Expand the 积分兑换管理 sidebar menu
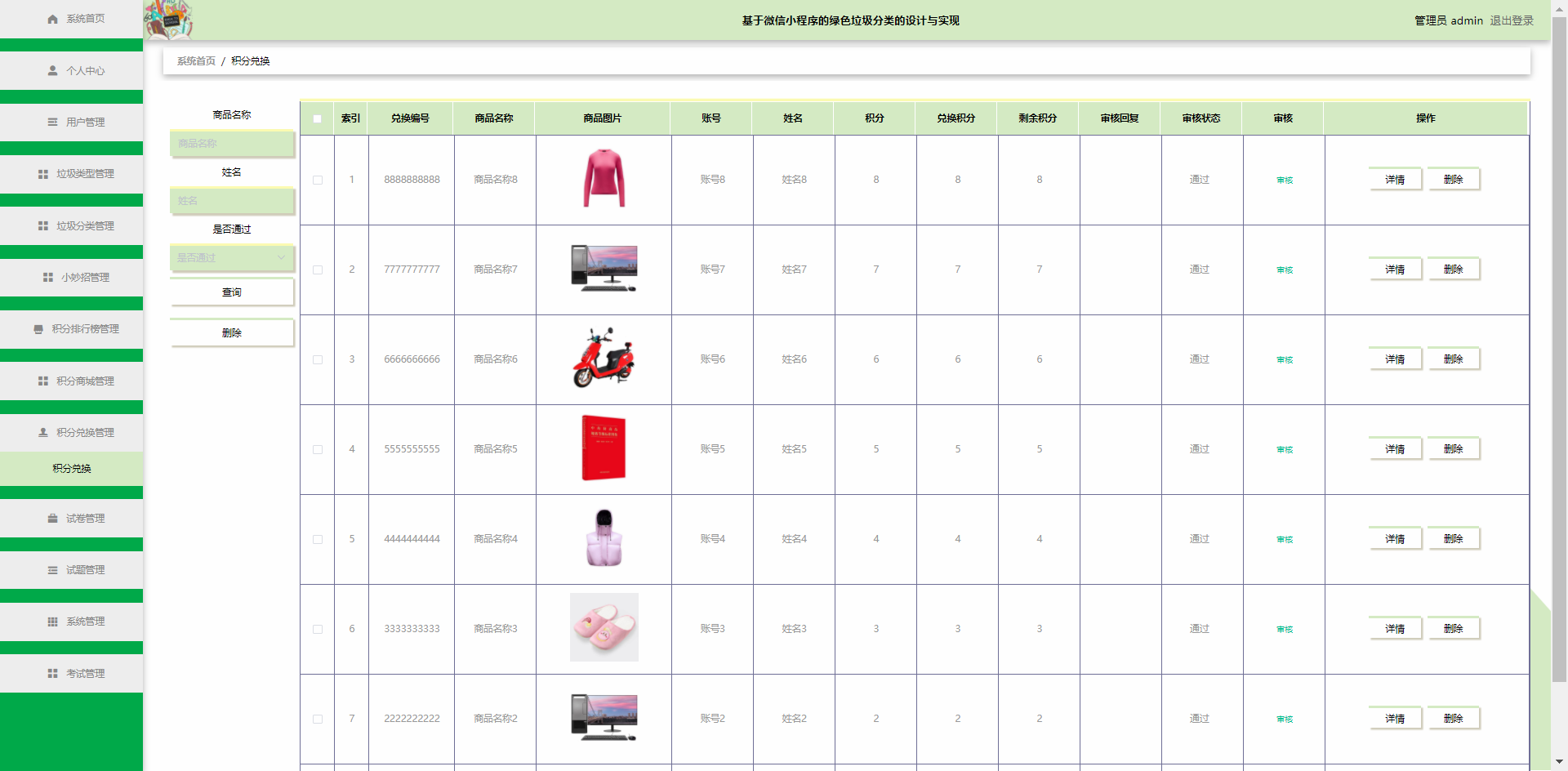This screenshot has width=1568, height=771. pyautogui.click(x=72, y=433)
